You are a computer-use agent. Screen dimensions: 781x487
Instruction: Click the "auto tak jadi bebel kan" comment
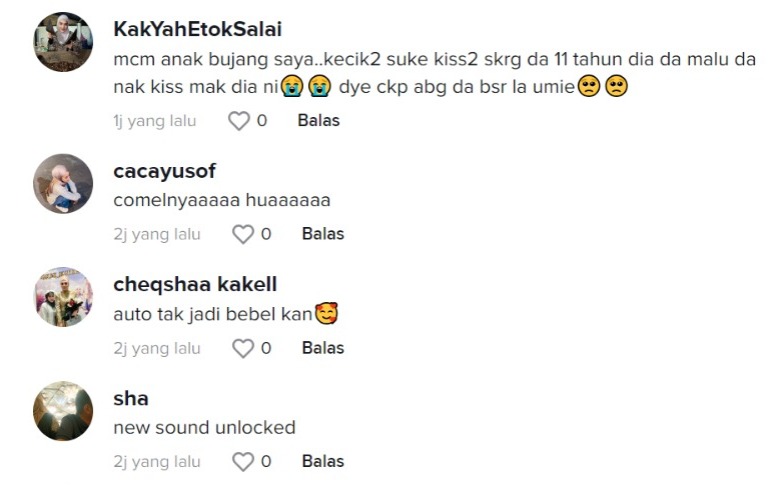[x=213, y=314]
